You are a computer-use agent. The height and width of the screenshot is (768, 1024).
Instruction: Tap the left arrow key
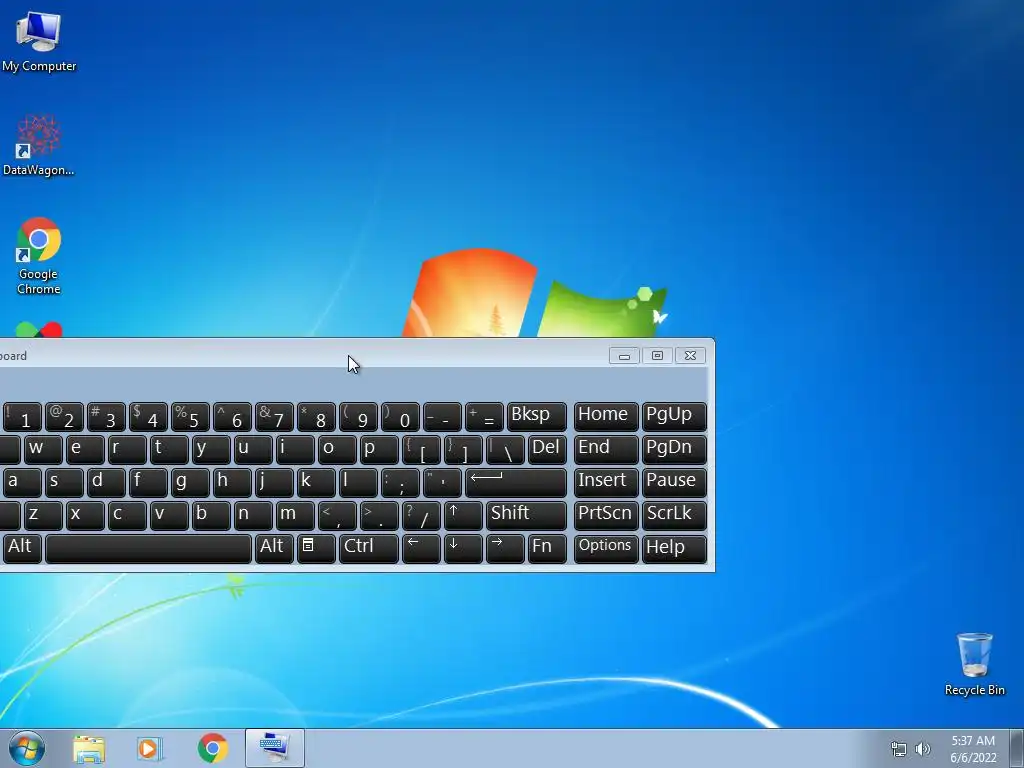(x=421, y=548)
